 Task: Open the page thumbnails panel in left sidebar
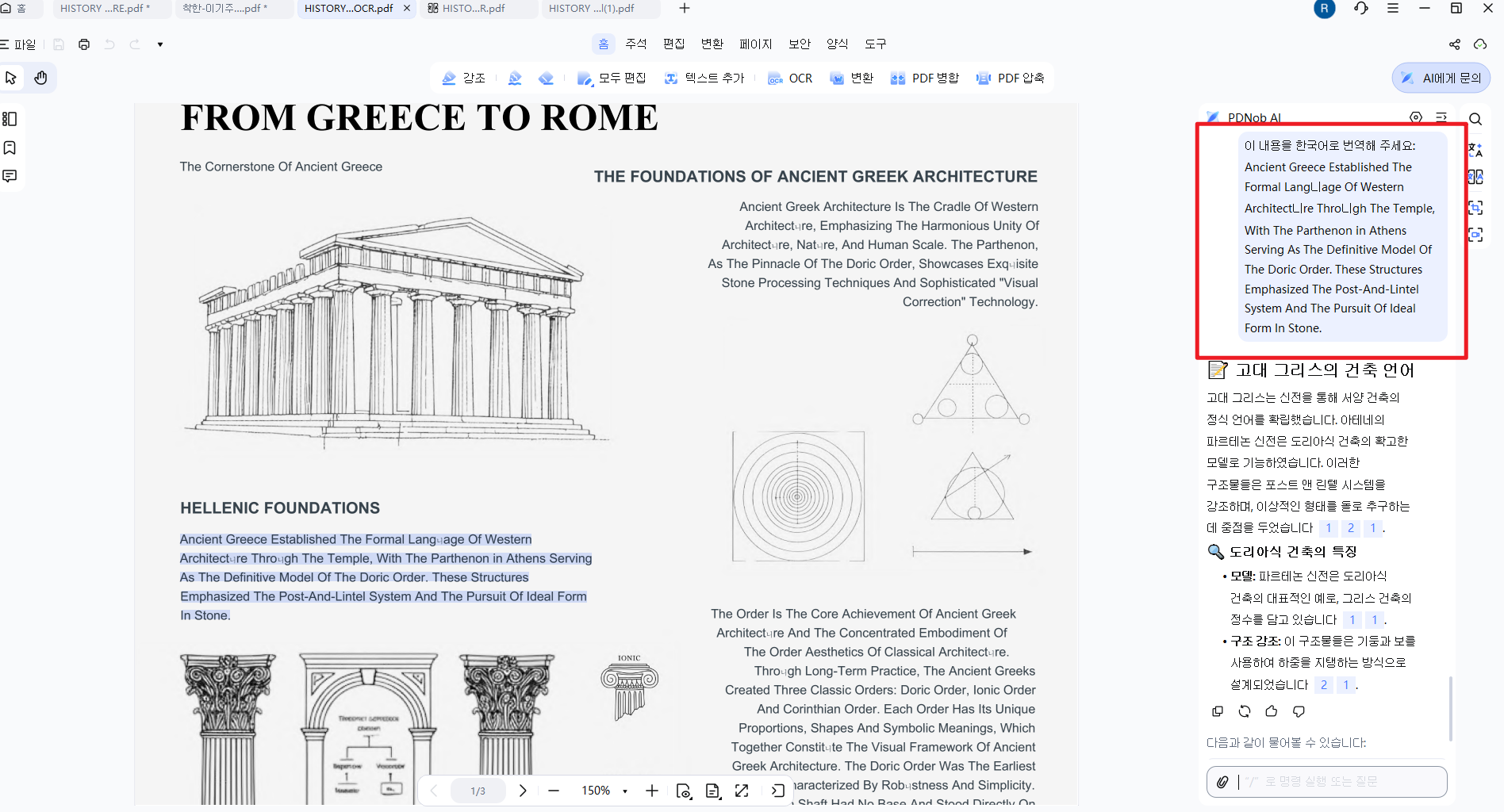point(10,119)
